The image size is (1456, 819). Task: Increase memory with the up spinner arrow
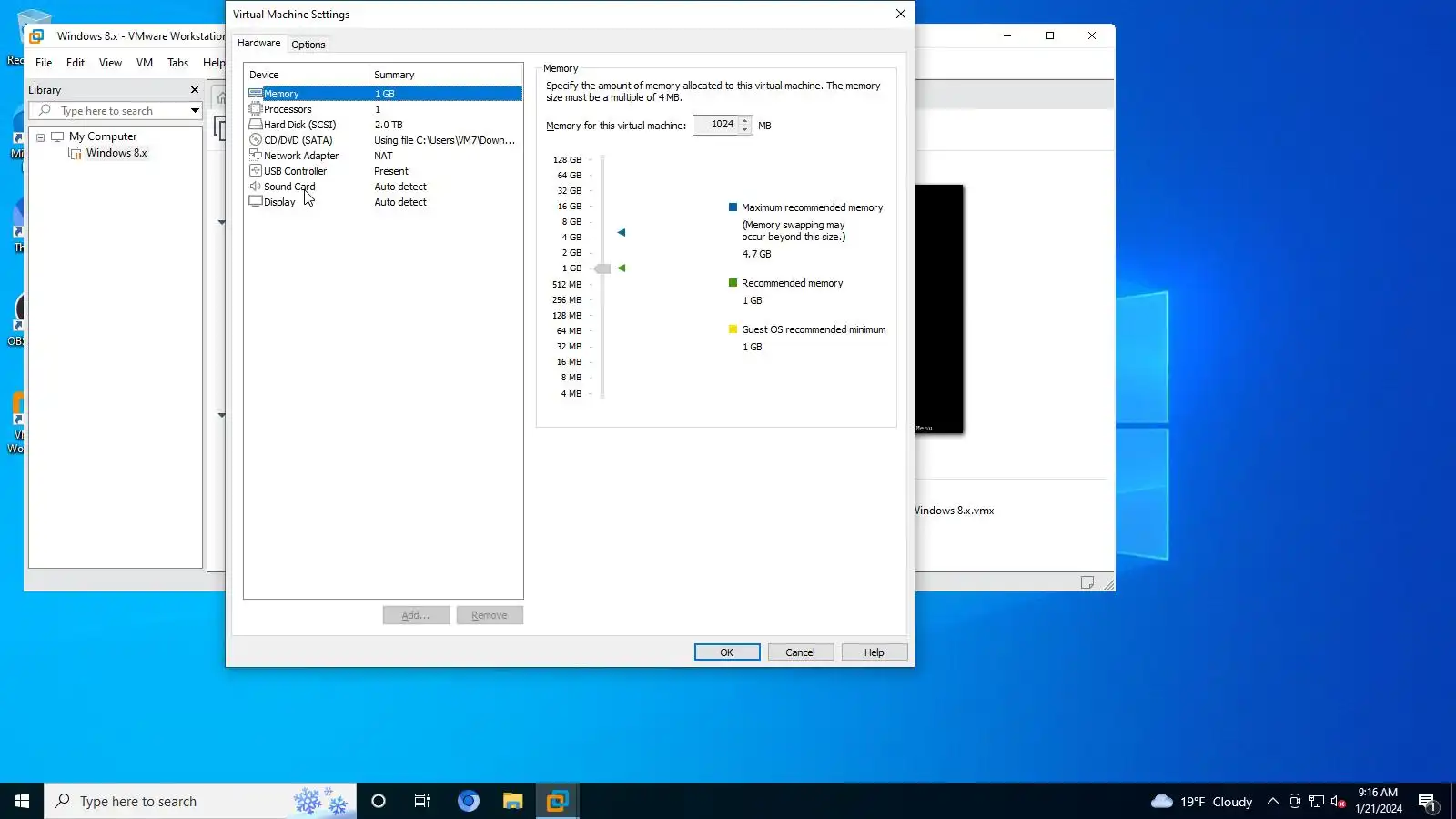point(745,120)
